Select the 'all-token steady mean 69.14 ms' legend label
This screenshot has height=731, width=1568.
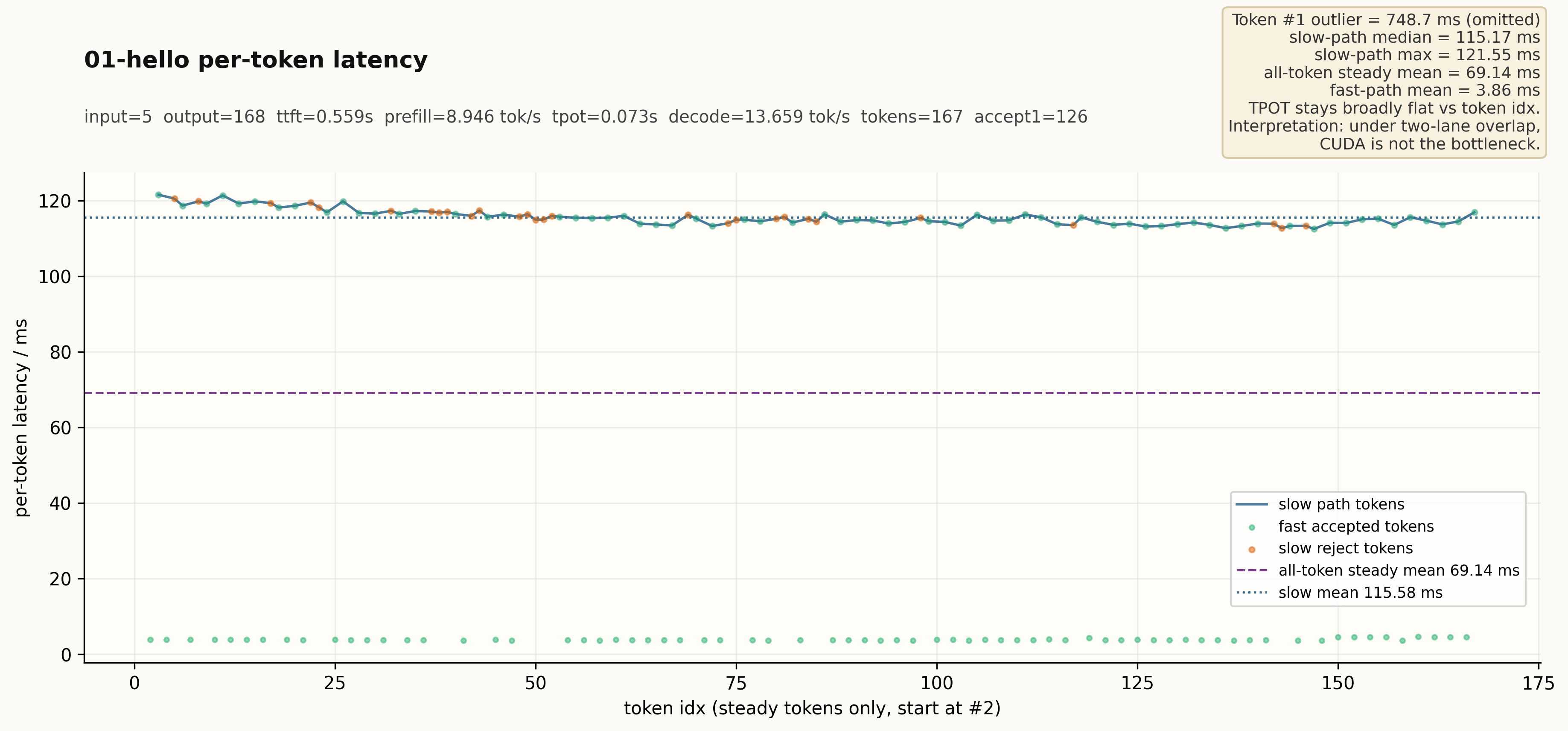click(1398, 571)
